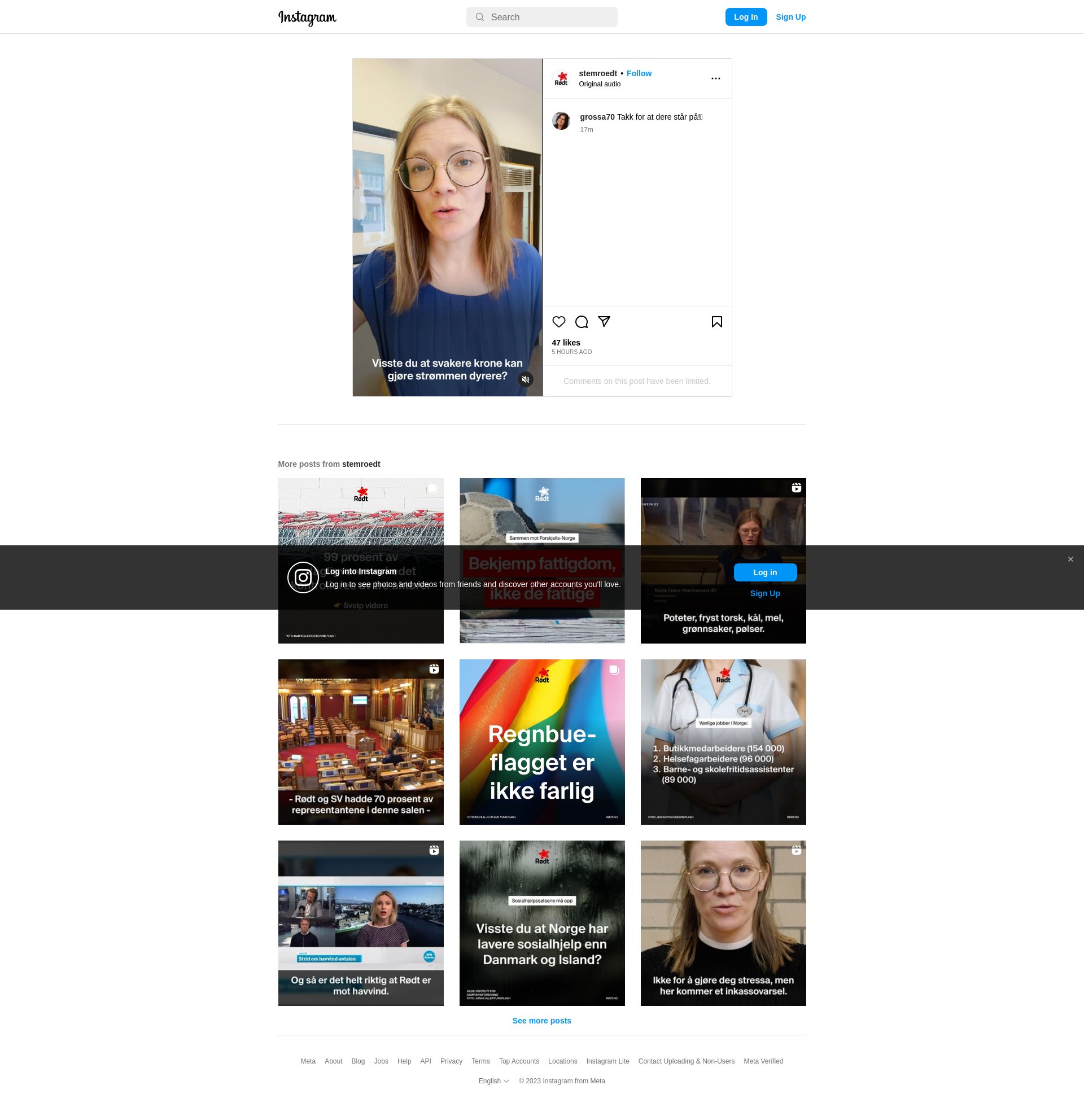The image size is (1084, 1120).
Task: Open the Instagram Lite footer link
Action: [607, 1061]
